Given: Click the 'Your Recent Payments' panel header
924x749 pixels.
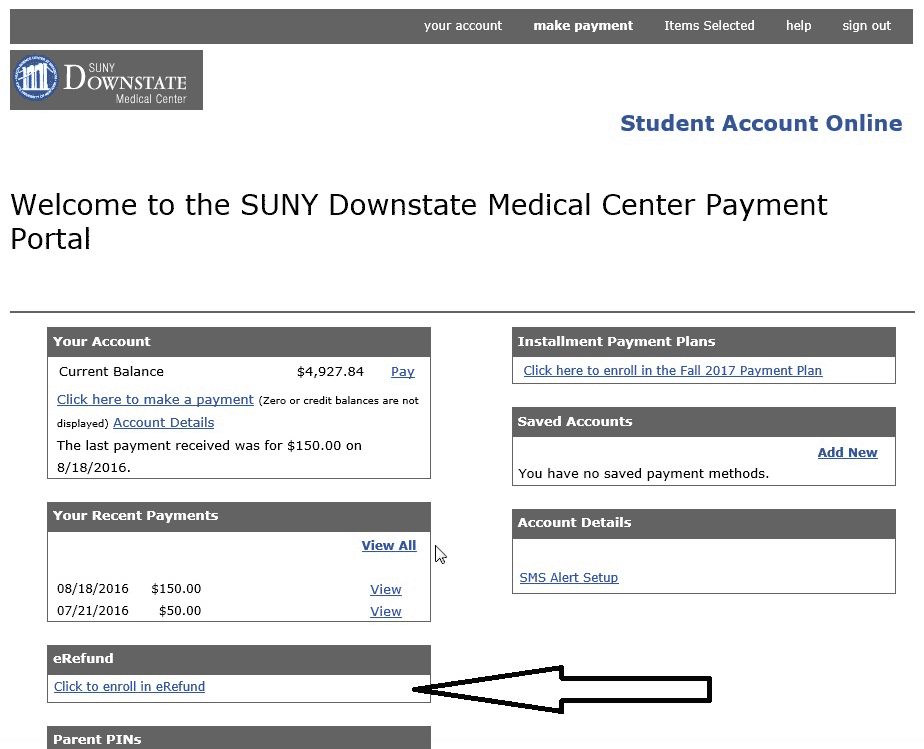Looking at the screenshot, I should 239,516.
